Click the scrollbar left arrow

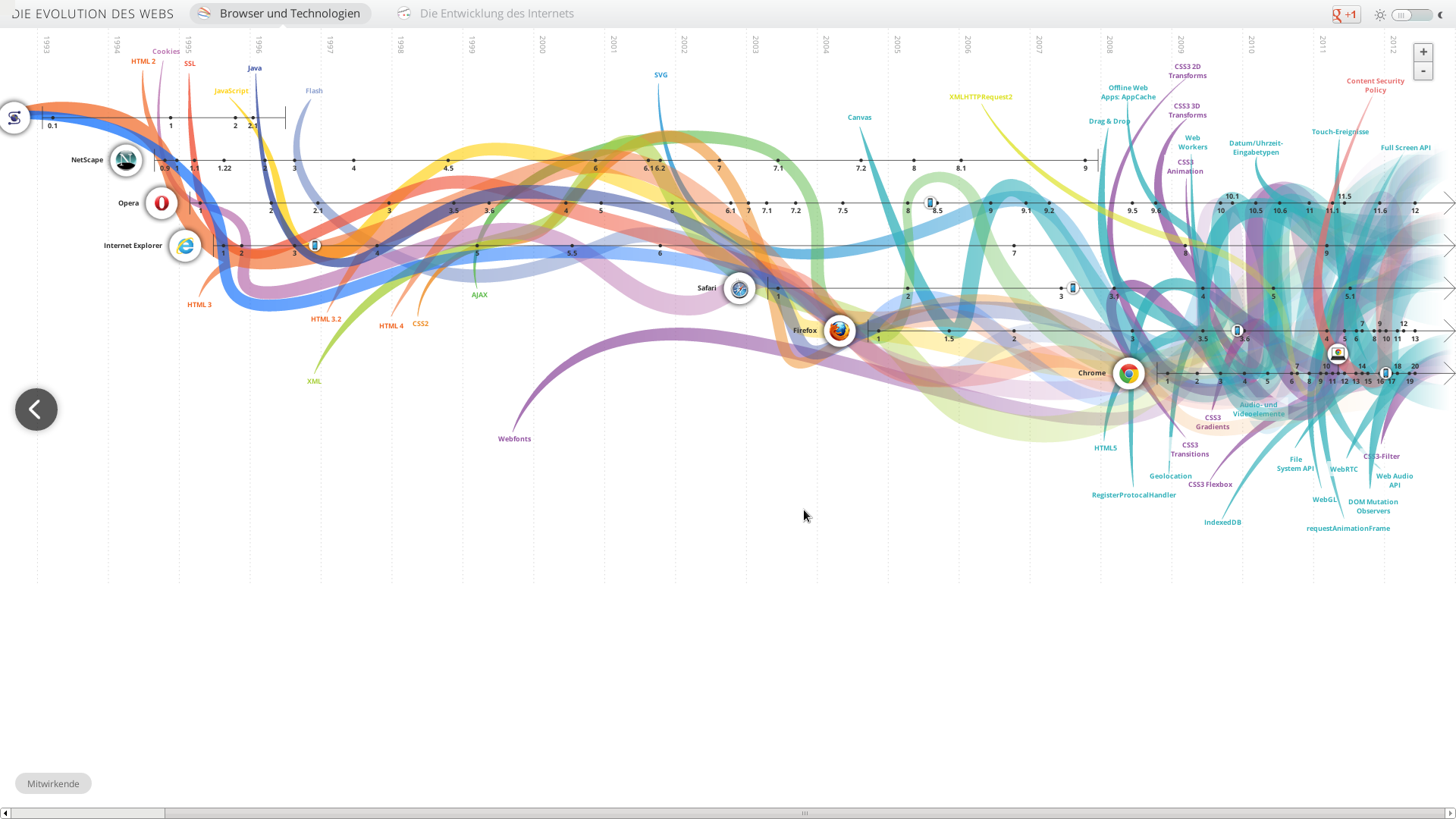pos(5,813)
